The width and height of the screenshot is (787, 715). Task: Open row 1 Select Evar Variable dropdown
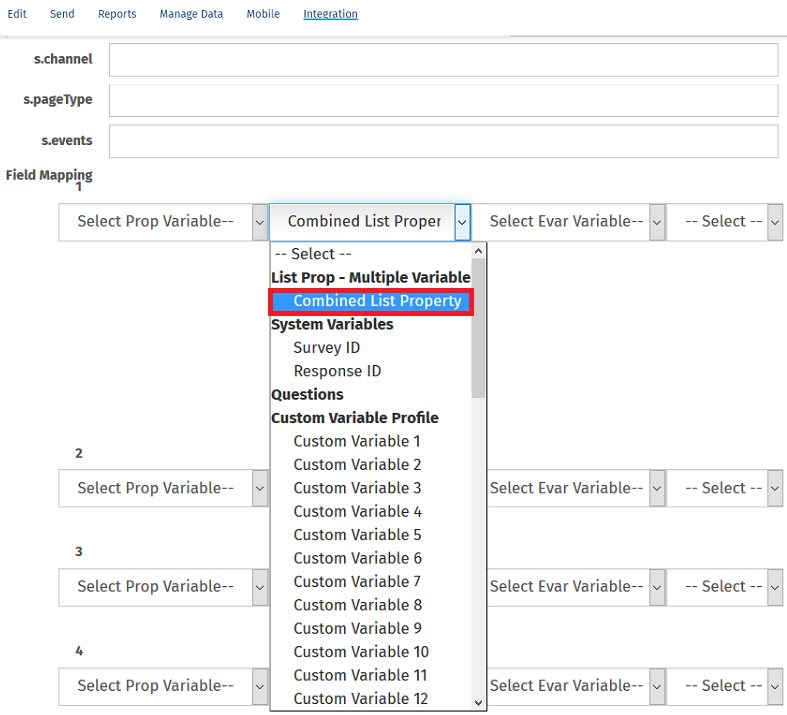pyautogui.click(x=569, y=222)
